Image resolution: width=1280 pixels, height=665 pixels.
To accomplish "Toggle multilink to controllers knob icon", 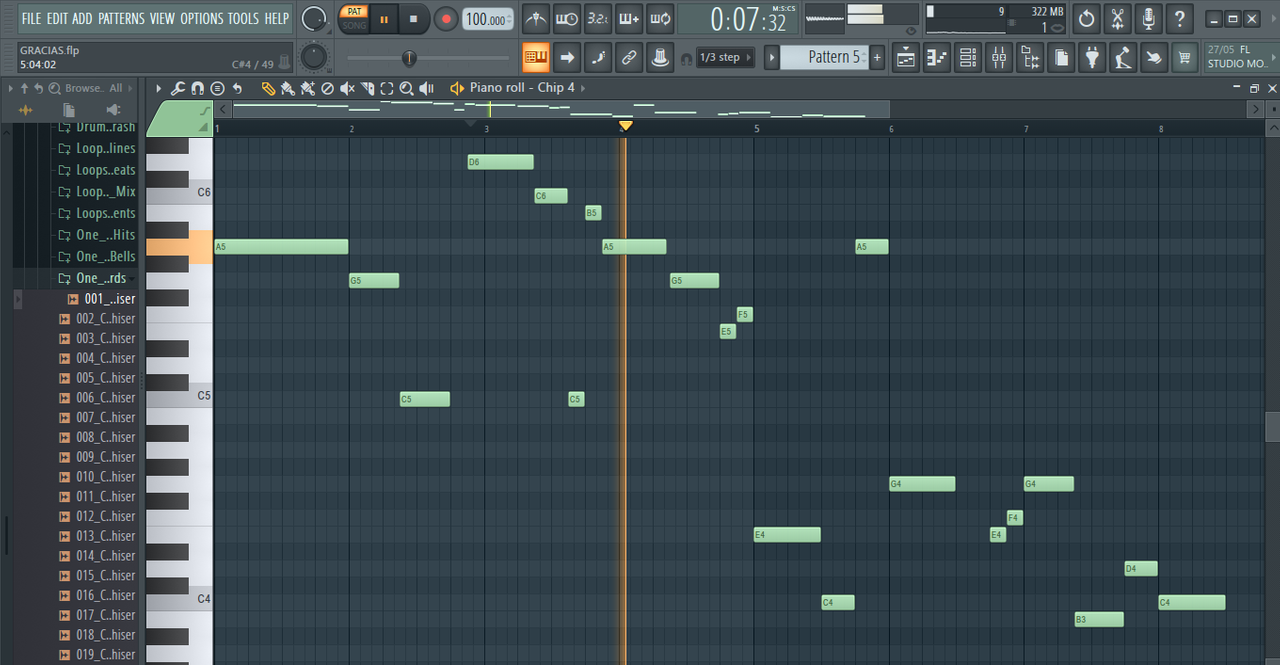I will coord(660,57).
